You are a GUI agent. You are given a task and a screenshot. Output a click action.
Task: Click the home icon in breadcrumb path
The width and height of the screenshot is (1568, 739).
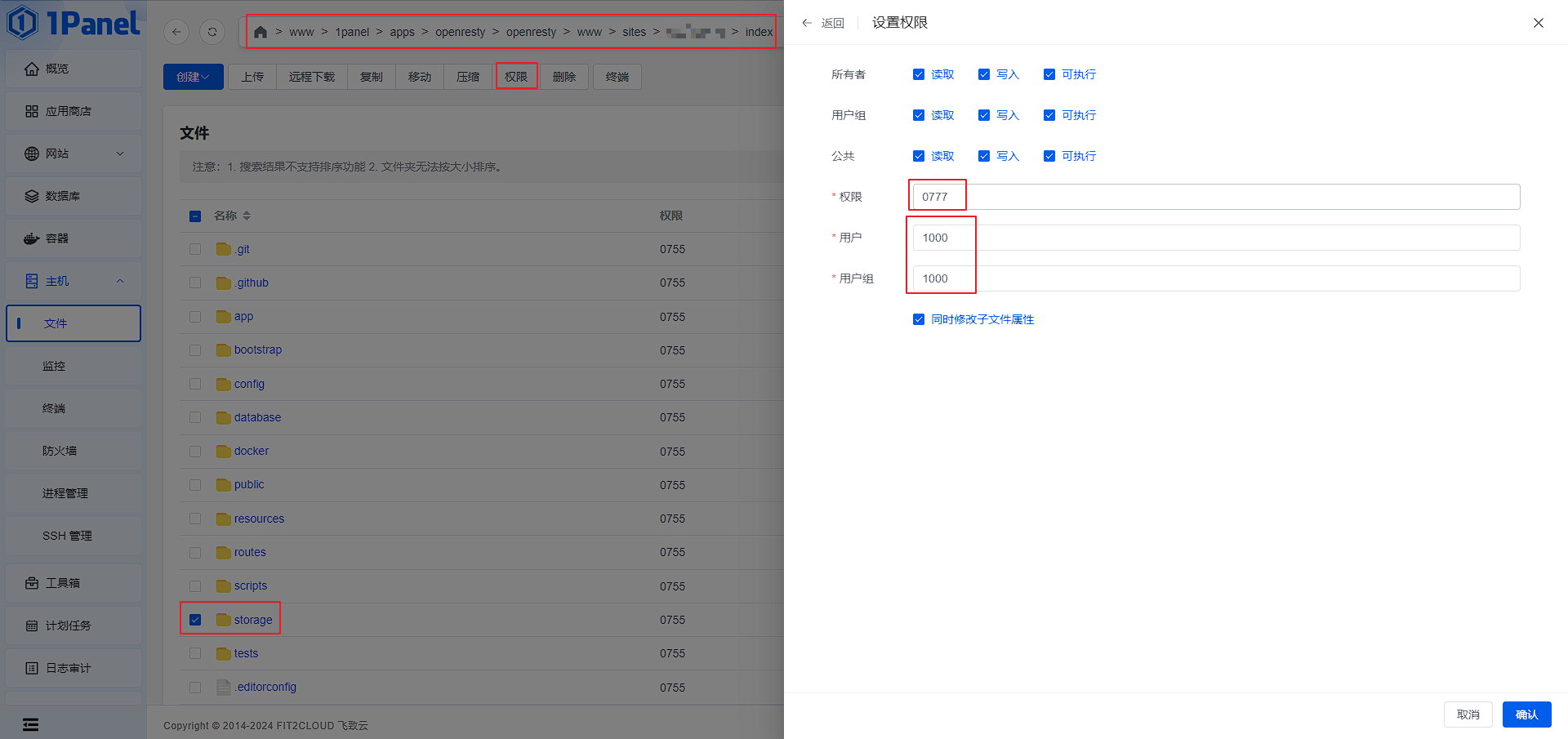(x=261, y=32)
